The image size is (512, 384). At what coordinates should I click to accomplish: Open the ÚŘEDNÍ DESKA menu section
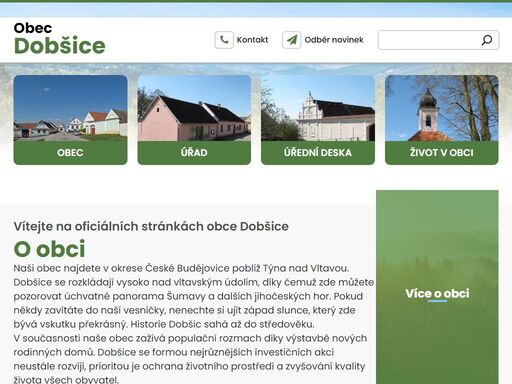pos(318,153)
